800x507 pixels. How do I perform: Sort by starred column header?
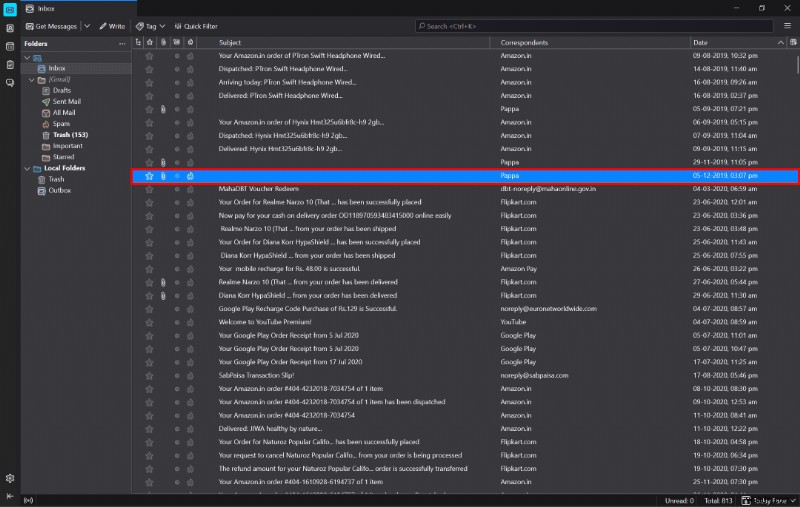(x=149, y=42)
